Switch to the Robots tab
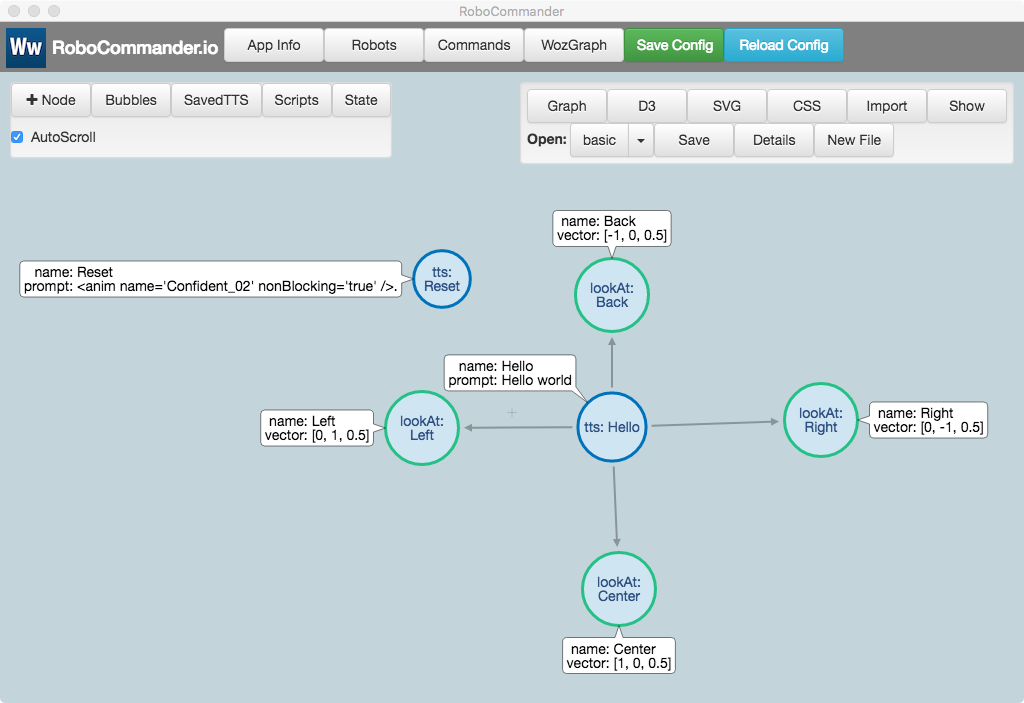The height and width of the screenshot is (703, 1024). [374, 45]
